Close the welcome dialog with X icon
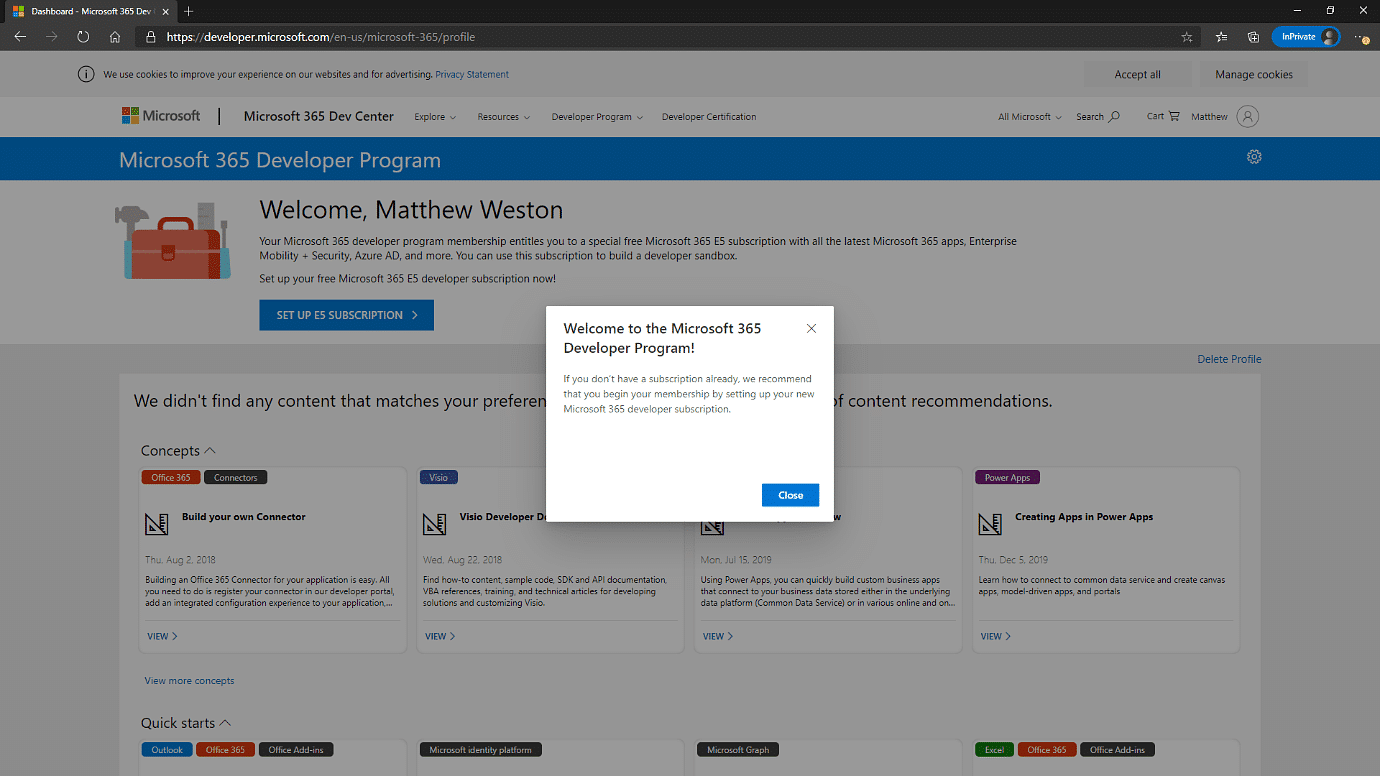The width and height of the screenshot is (1380, 776). pos(811,328)
